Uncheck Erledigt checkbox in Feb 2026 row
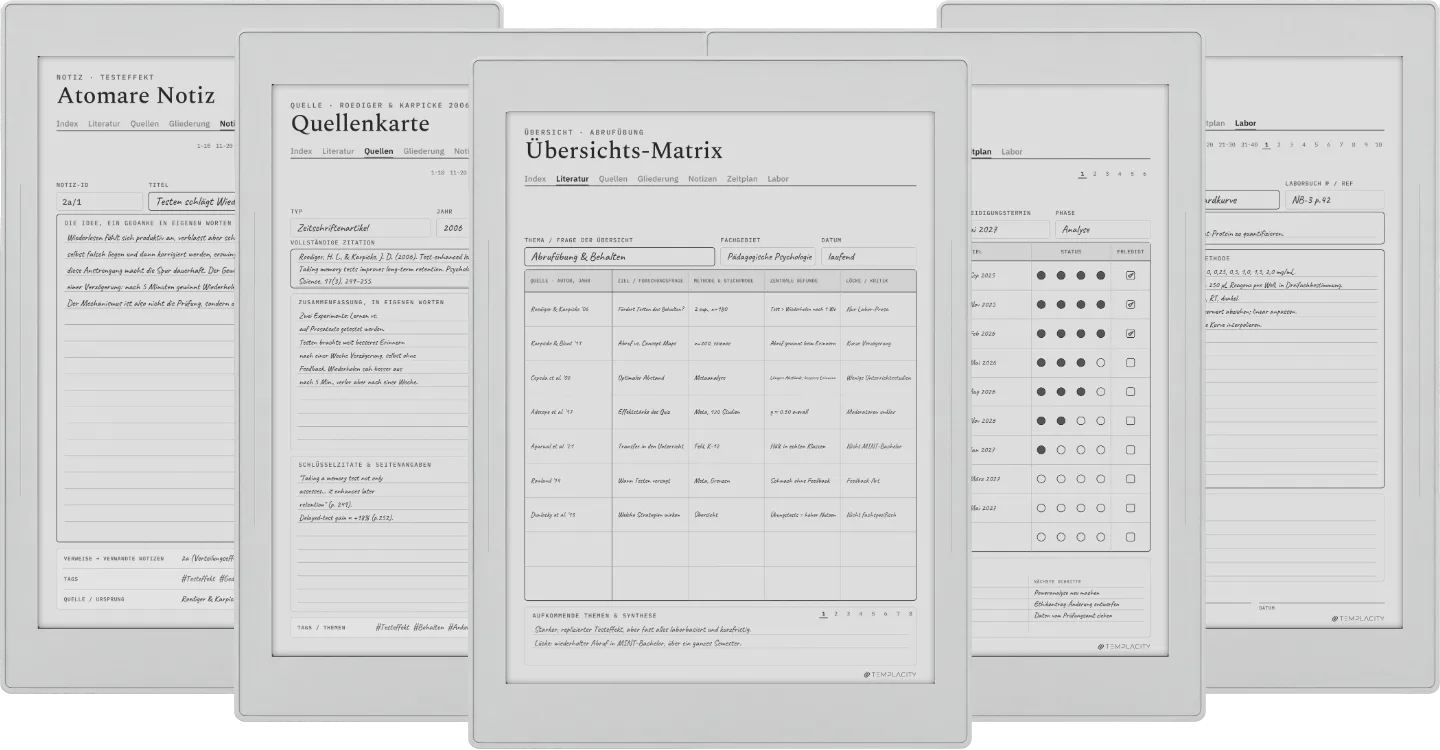This screenshot has height=750, width=1440. 1131,334
